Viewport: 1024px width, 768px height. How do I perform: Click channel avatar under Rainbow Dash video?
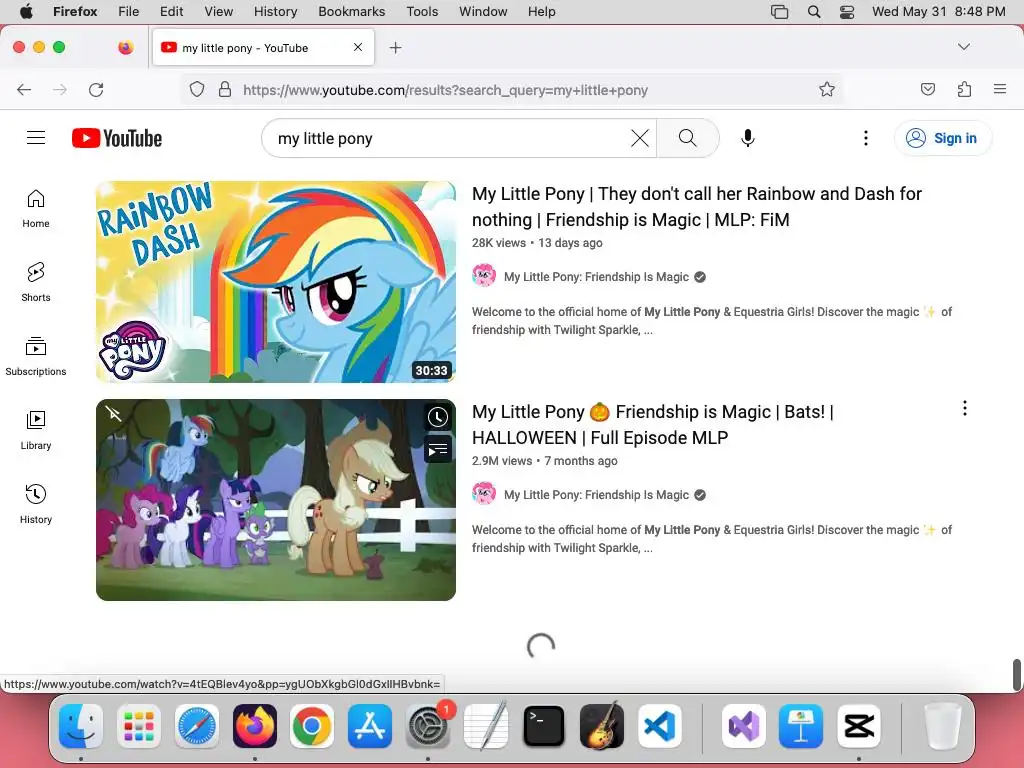coord(484,276)
